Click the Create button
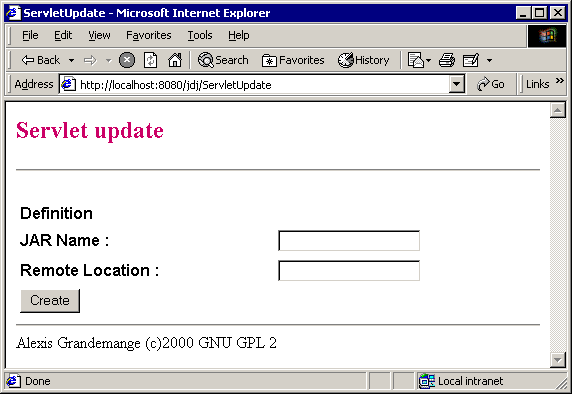The width and height of the screenshot is (572, 394). (50, 301)
